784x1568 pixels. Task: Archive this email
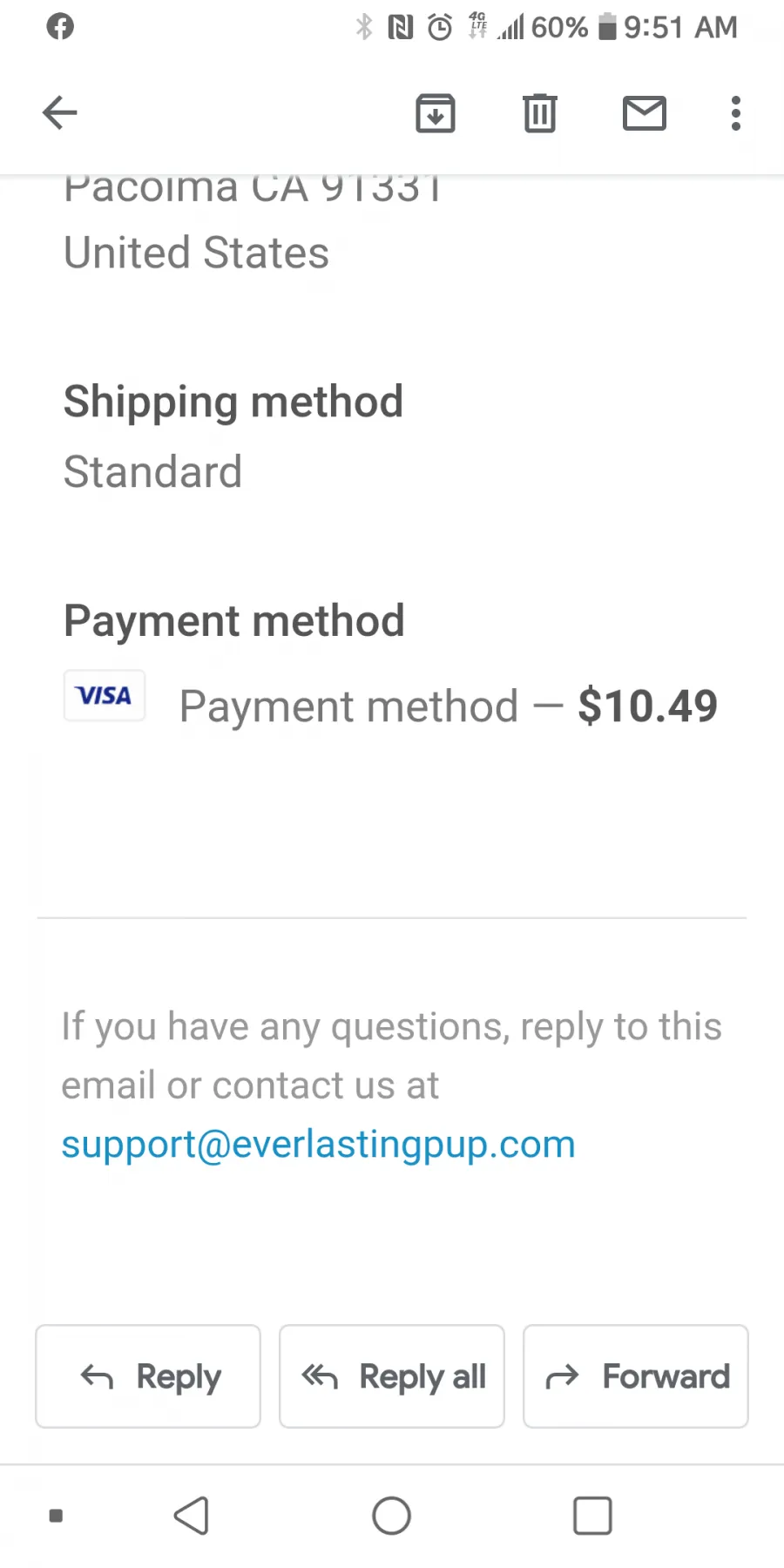pyautogui.click(x=436, y=113)
